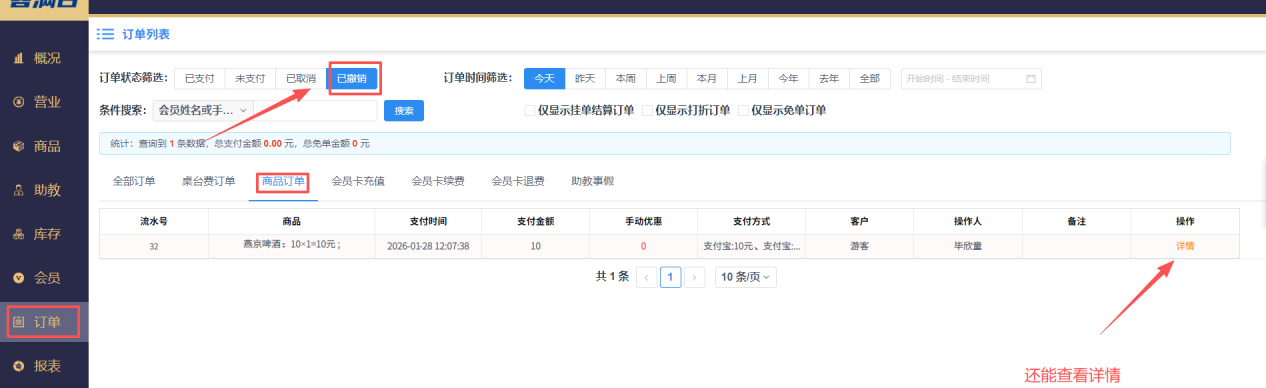This screenshot has width=1266, height=388.
Task: Click the 游客 customer cell
Action: pos(859,245)
